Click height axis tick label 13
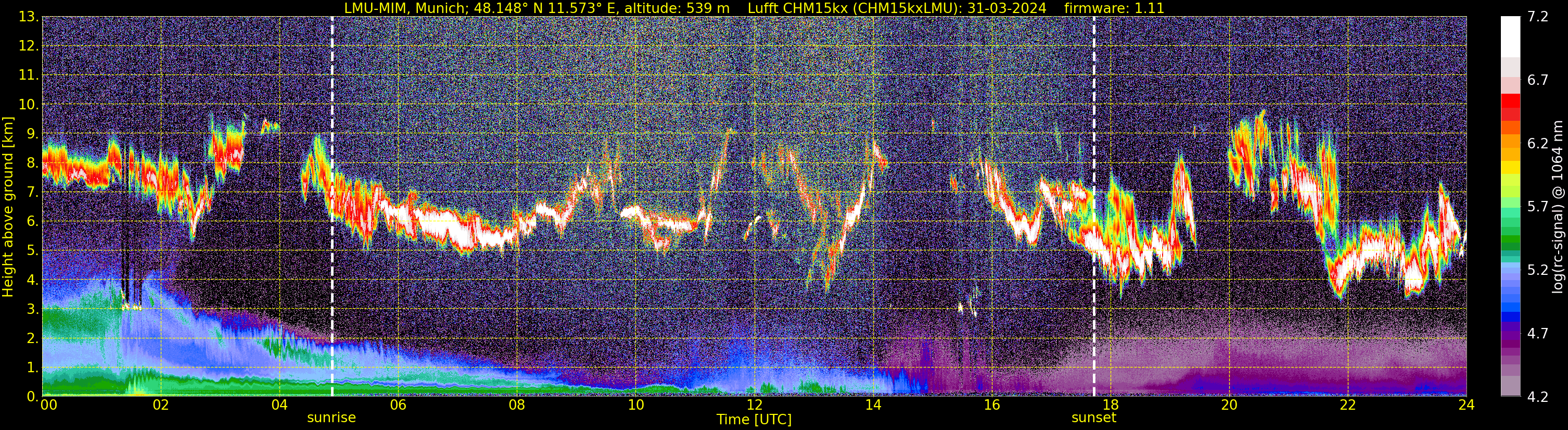The width and height of the screenshot is (1568, 430). coord(28,17)
